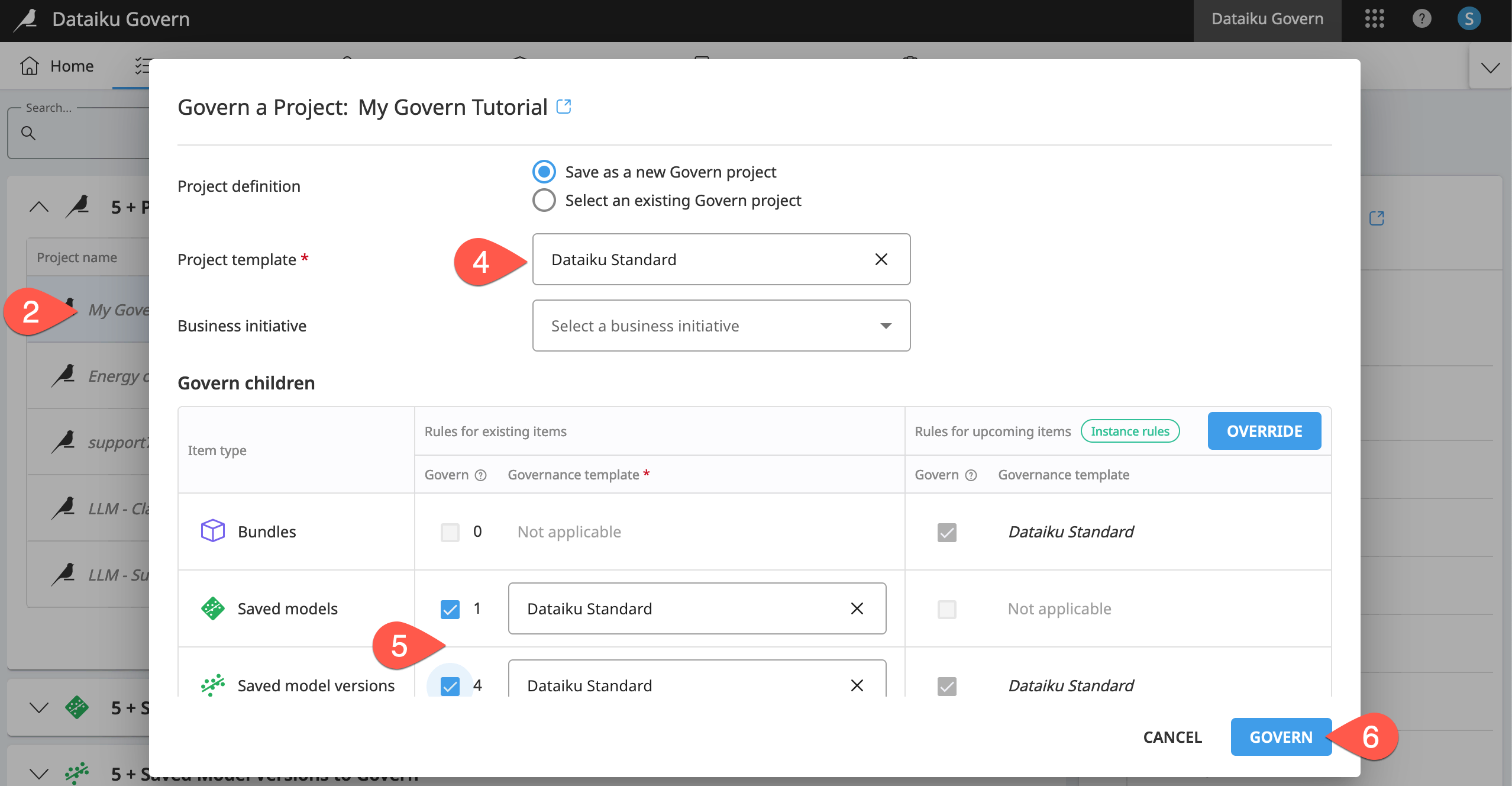Screen dimensions: 1512x786
Task: Select the support project row
Action: tap(89, 442)
